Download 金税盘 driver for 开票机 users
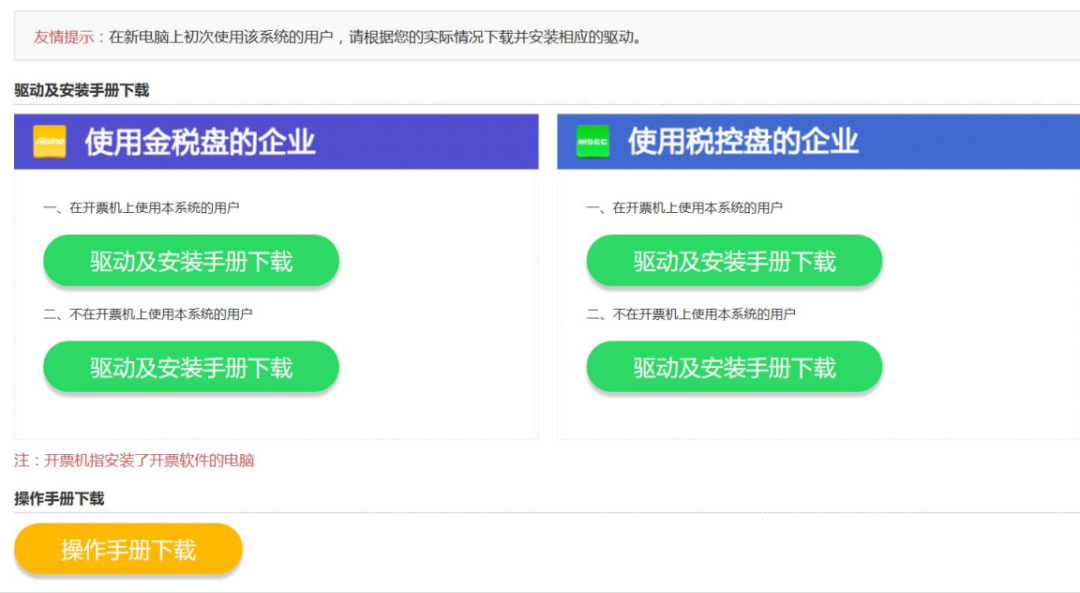 coord(191,260)
